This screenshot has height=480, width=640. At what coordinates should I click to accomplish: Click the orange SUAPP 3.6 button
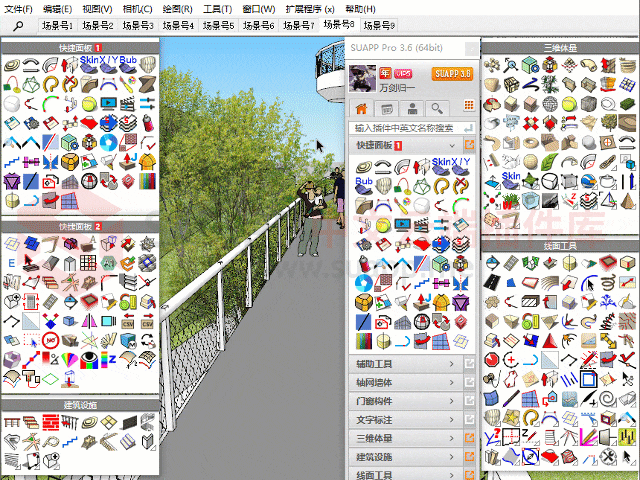click(451, 74)
